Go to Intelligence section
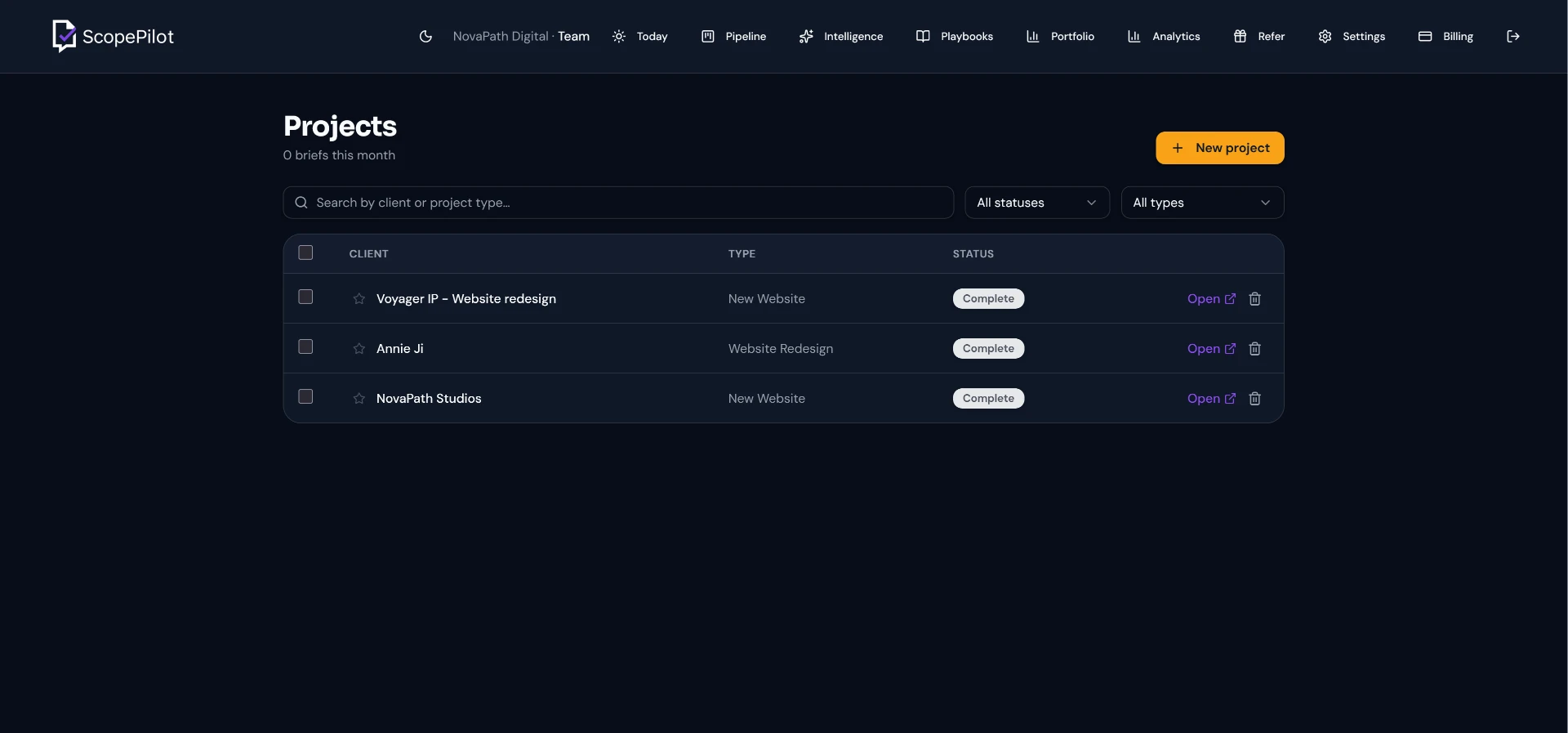The width and height of the screenshot is (1568, 733). 841,36
